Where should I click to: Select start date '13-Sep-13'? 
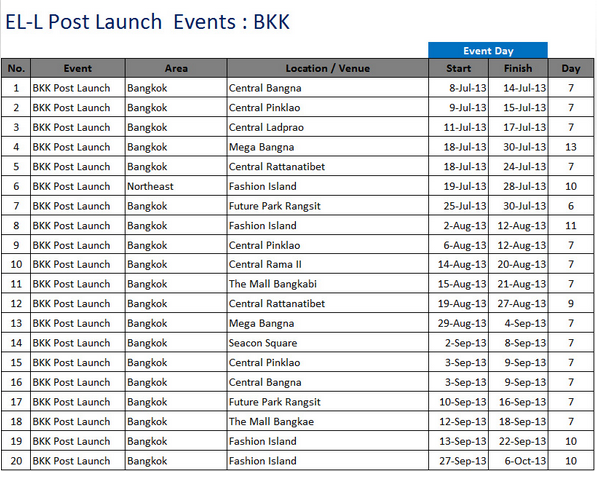point(458,441)
